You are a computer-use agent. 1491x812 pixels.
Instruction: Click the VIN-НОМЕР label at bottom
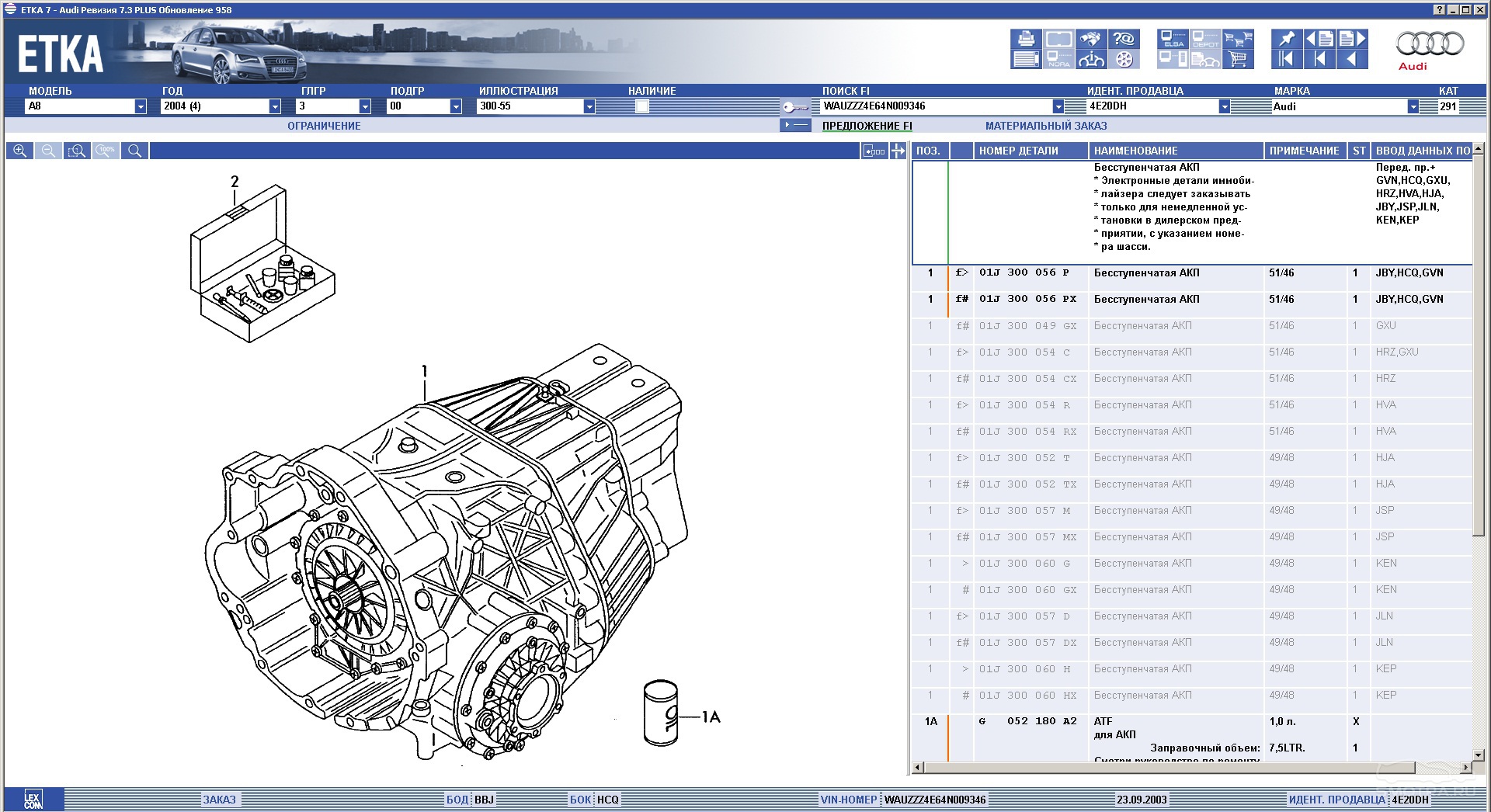pyautogui.click(x=849, y=800)
